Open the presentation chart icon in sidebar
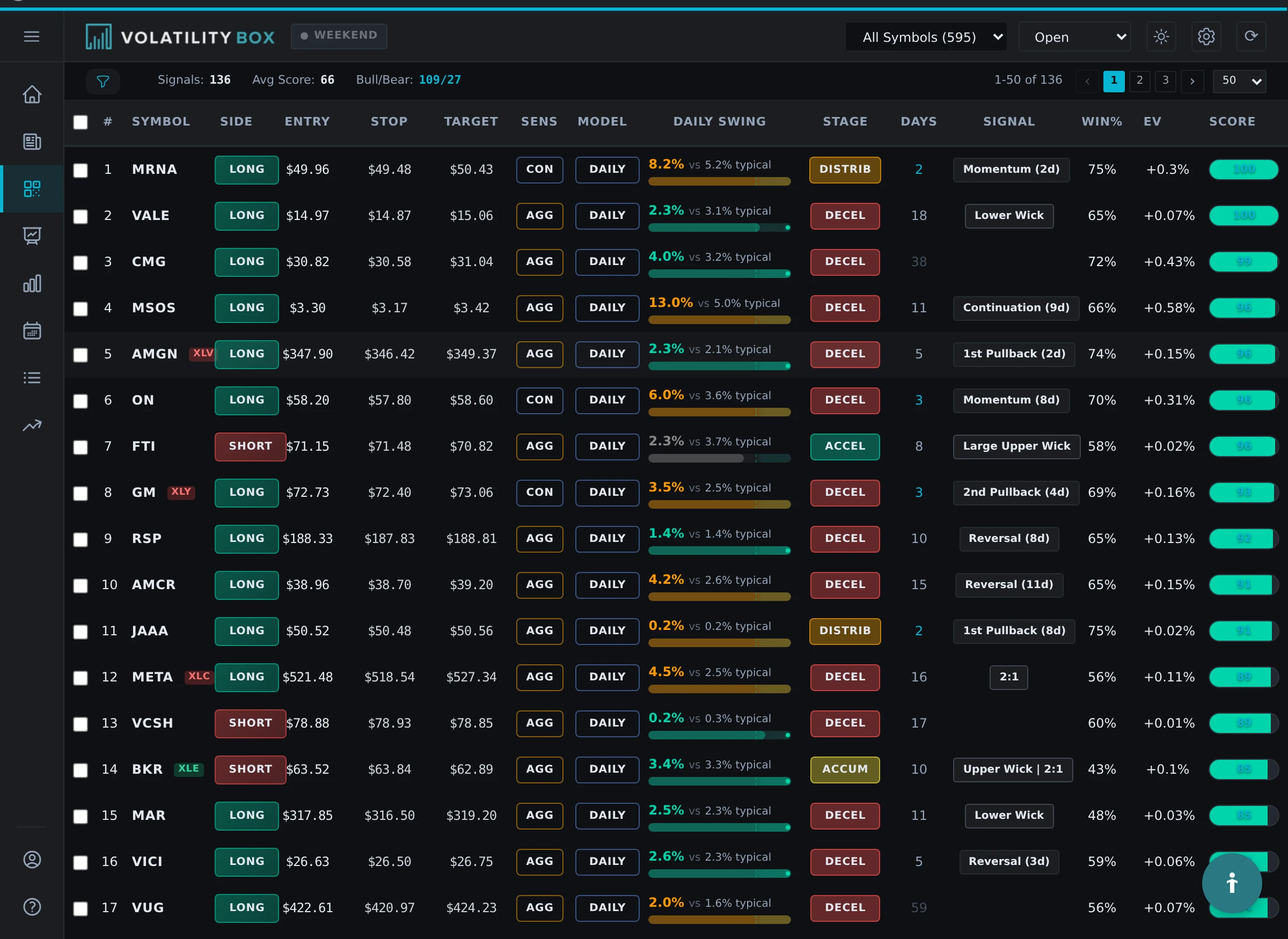 [x=32, y=236]
